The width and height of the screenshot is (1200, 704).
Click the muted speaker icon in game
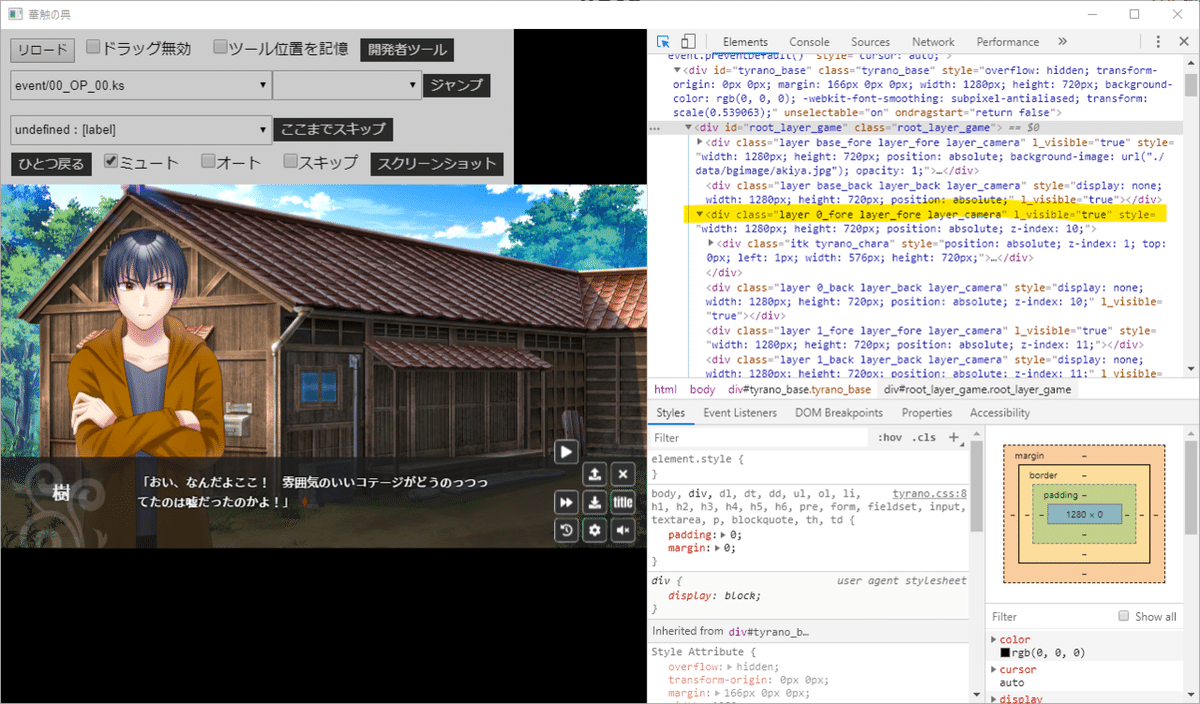pyautogui.click(x=622, y=530)
